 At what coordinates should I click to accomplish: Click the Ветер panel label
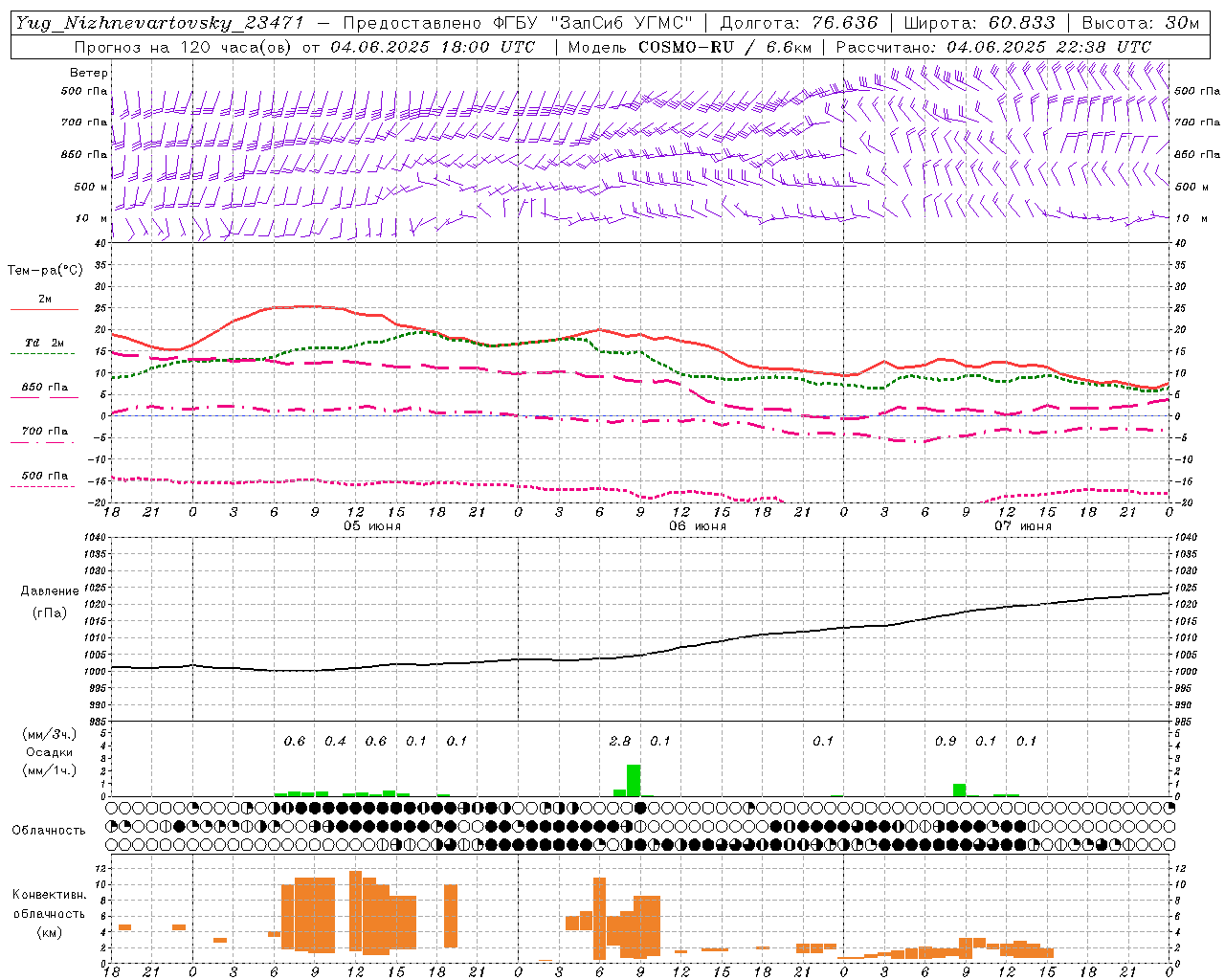(x=89, y=73)
